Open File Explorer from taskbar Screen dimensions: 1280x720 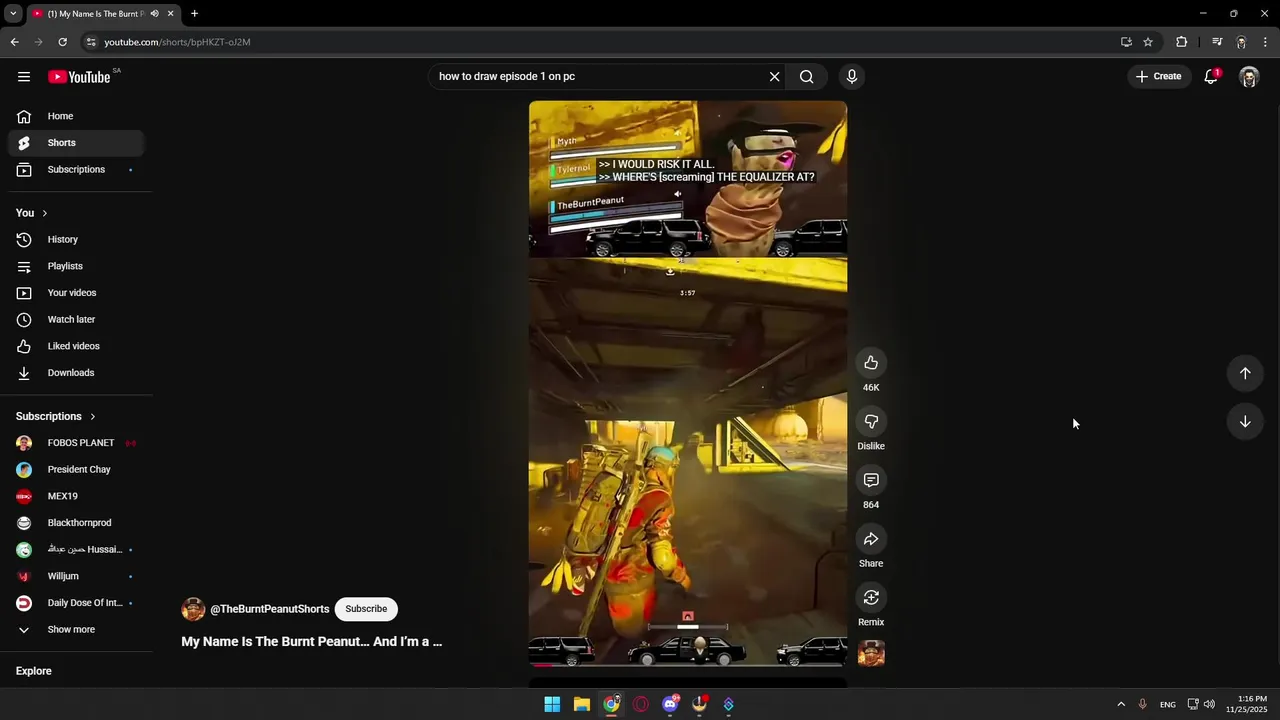[x=582, y=704]
